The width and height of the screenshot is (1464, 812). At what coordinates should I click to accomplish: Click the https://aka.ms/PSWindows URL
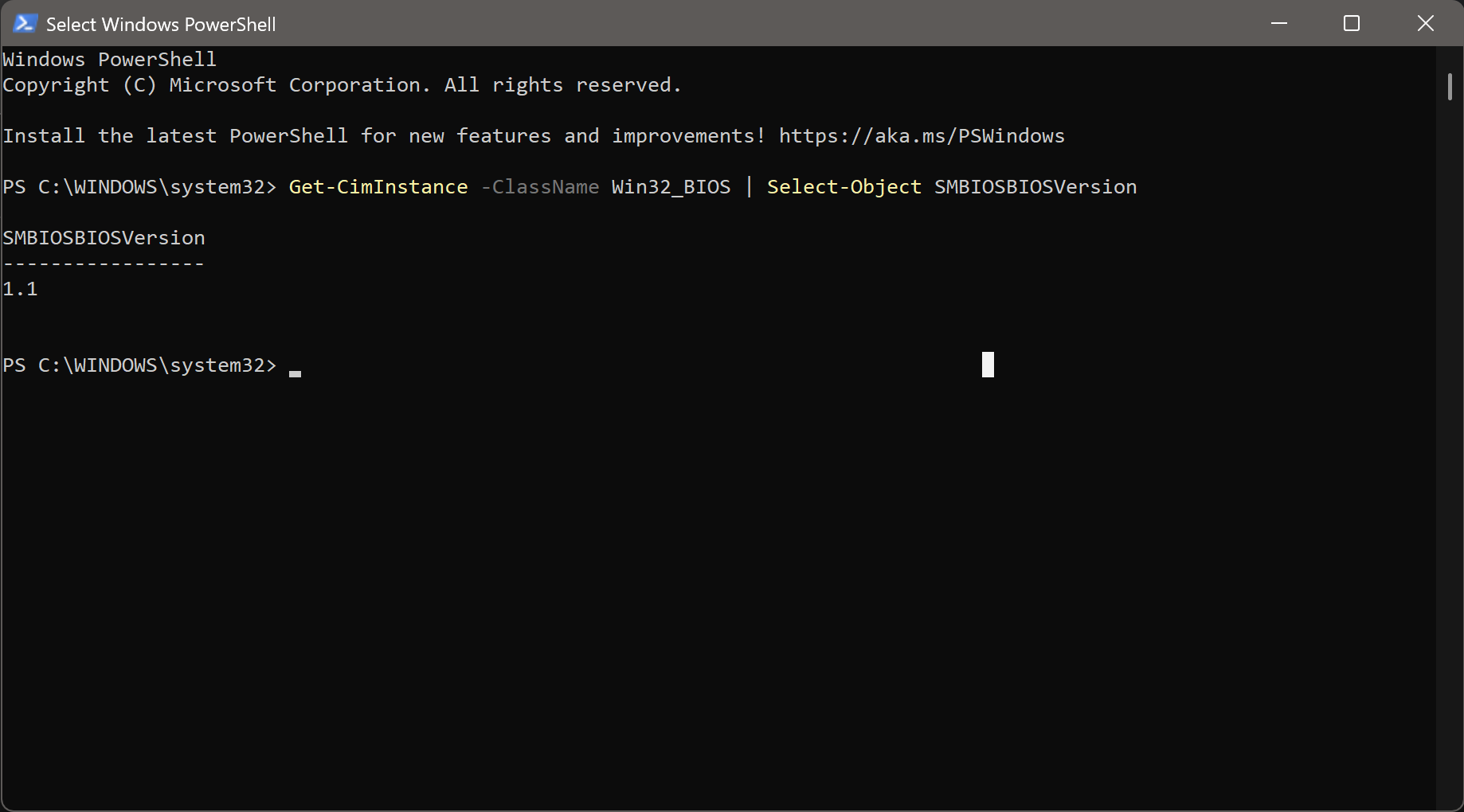pos(921,136)
